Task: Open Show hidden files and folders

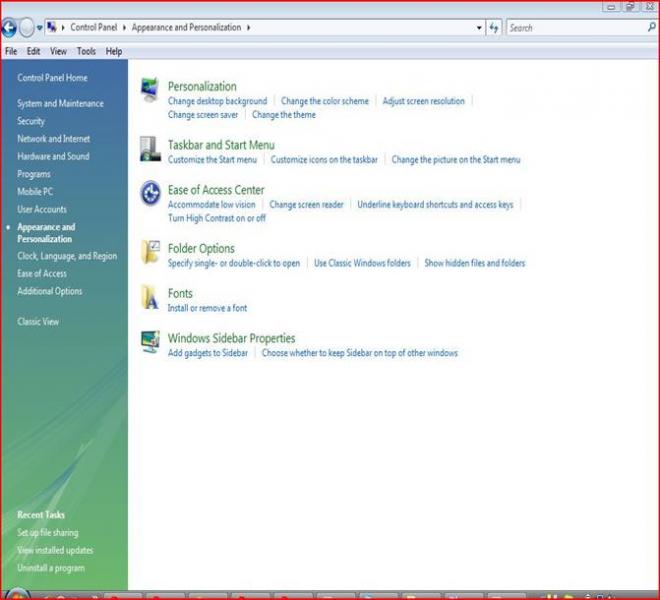Action: coord(474,263)
